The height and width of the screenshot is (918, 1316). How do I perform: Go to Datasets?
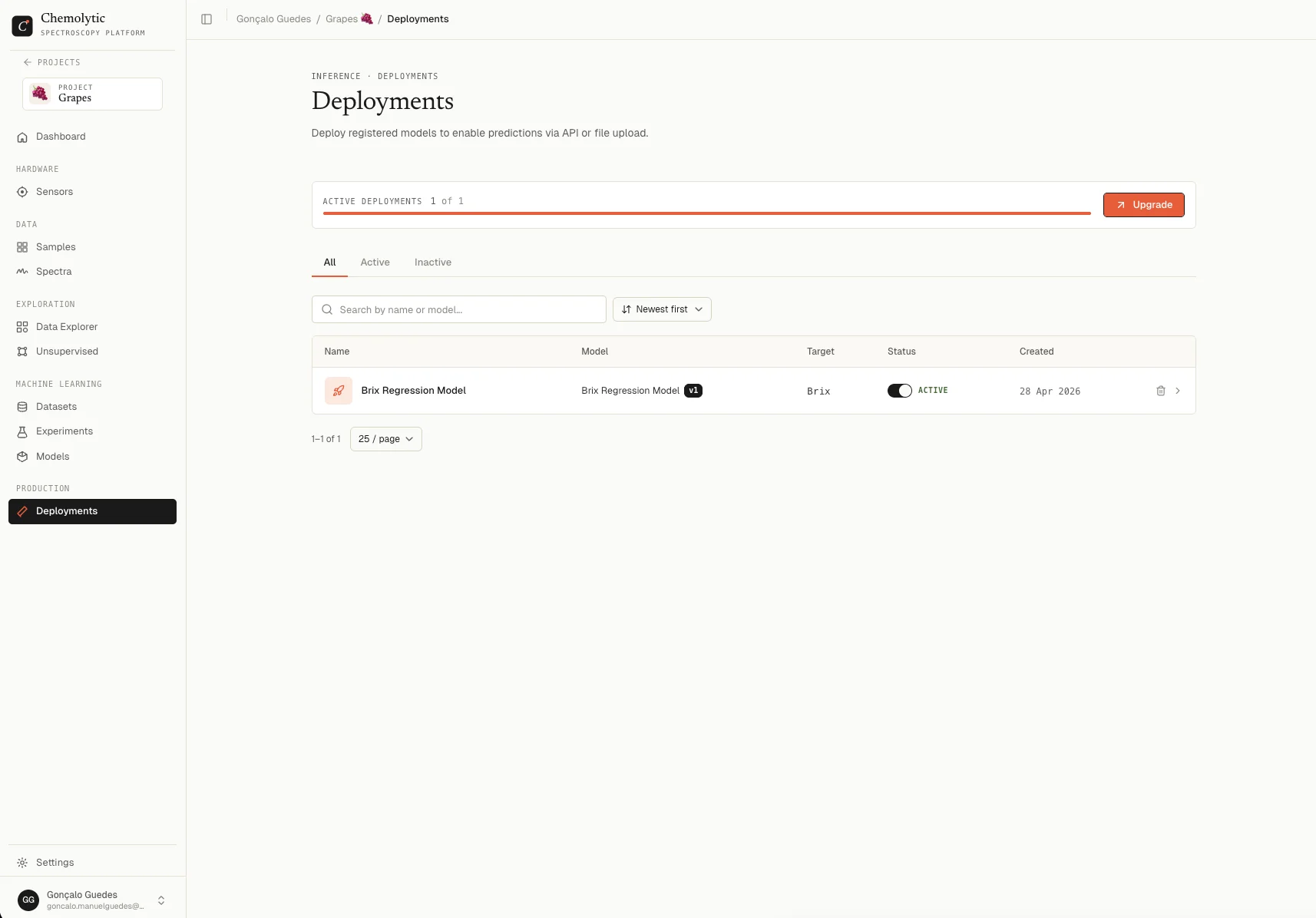click(92, 407)
